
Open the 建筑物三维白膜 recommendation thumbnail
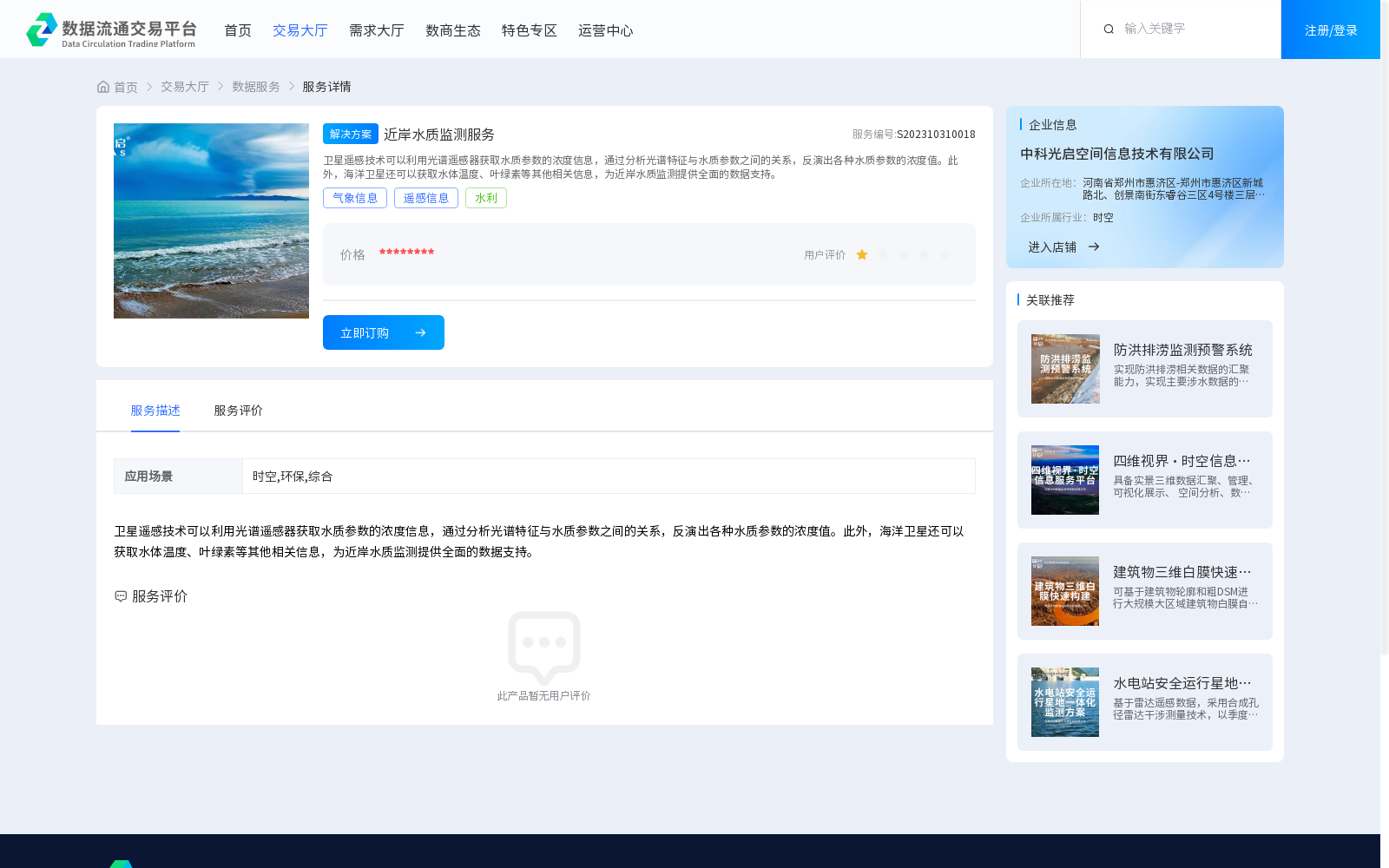[x=1065, y=591]
